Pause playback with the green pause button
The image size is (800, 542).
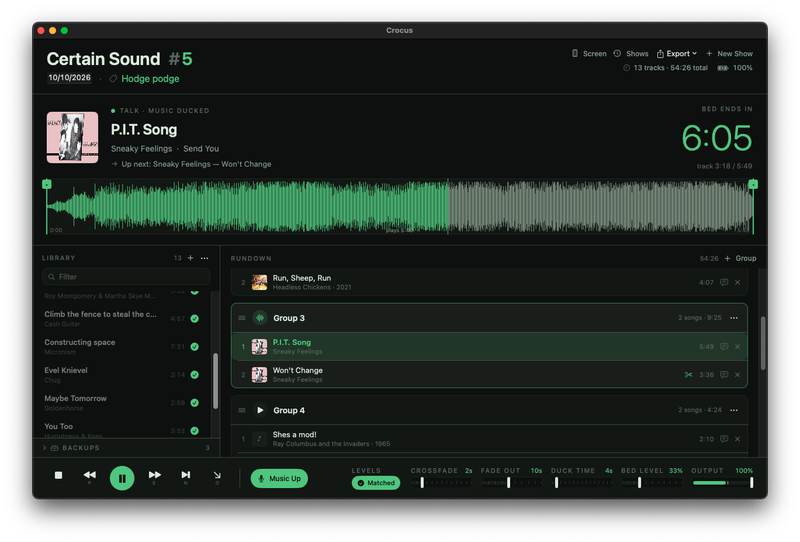click(122, 478)
